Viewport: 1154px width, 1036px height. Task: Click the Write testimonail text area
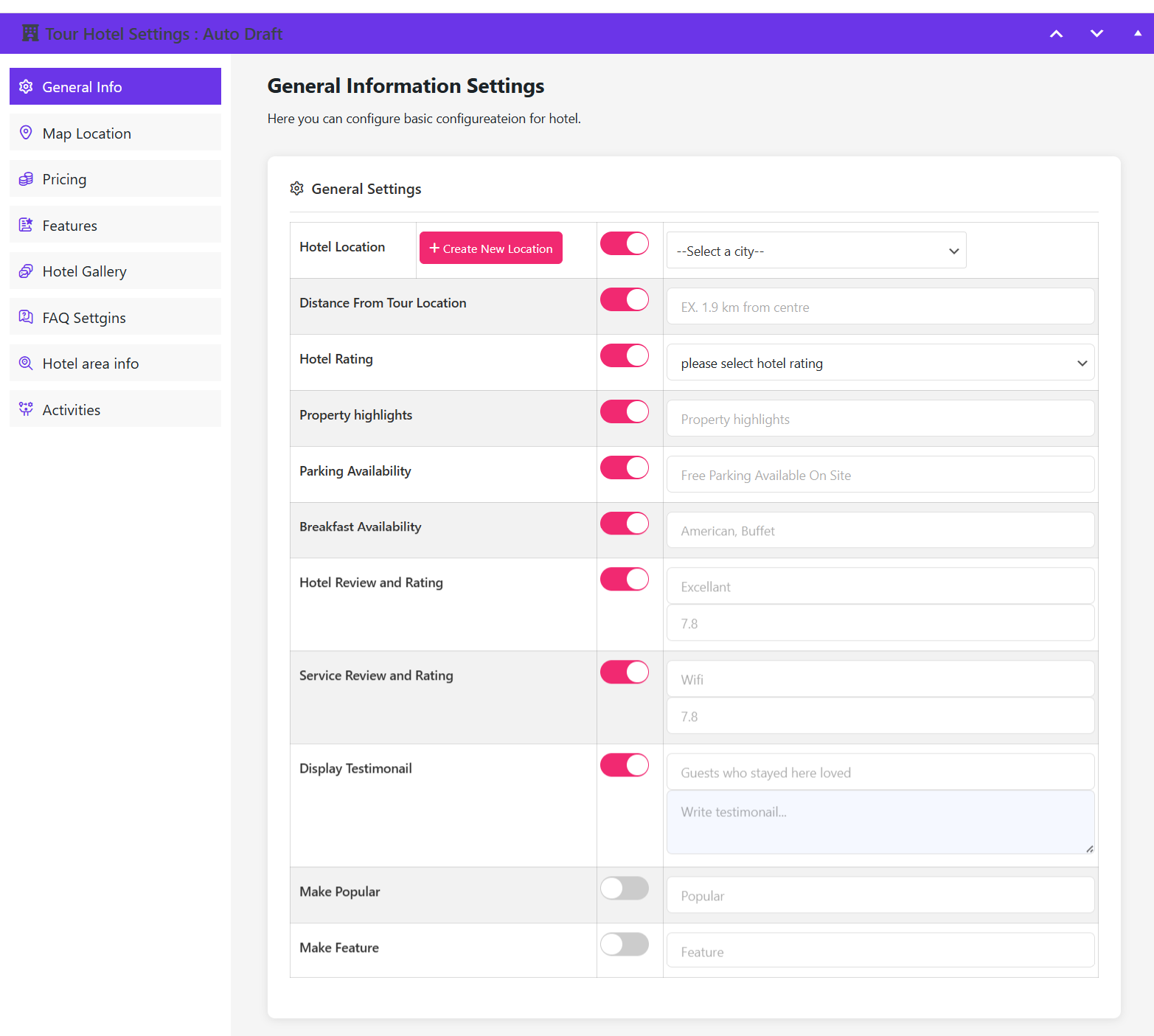880,822
